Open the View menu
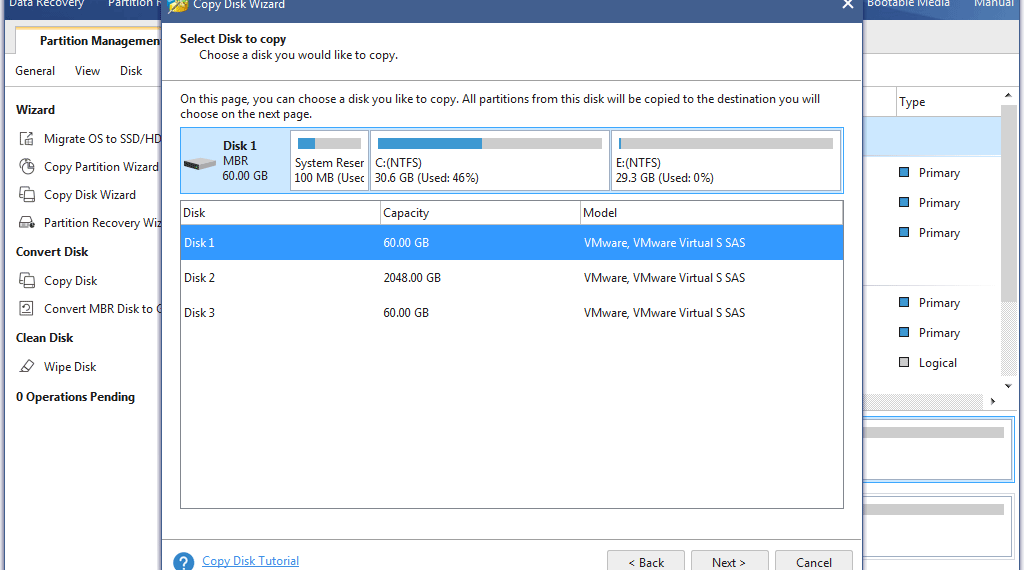The height and width of the screenshot is (570, 1024). pos(88,71)
